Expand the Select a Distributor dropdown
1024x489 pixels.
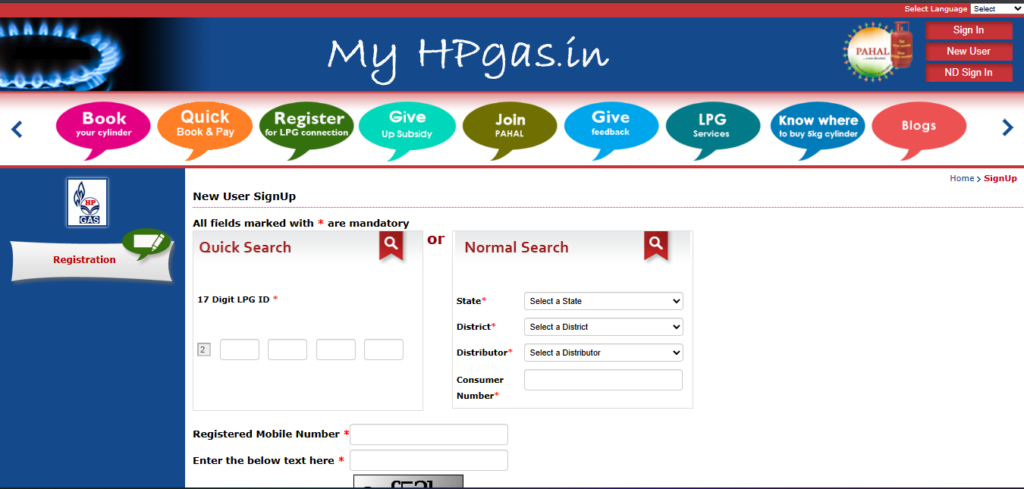[x=603, y=353]
